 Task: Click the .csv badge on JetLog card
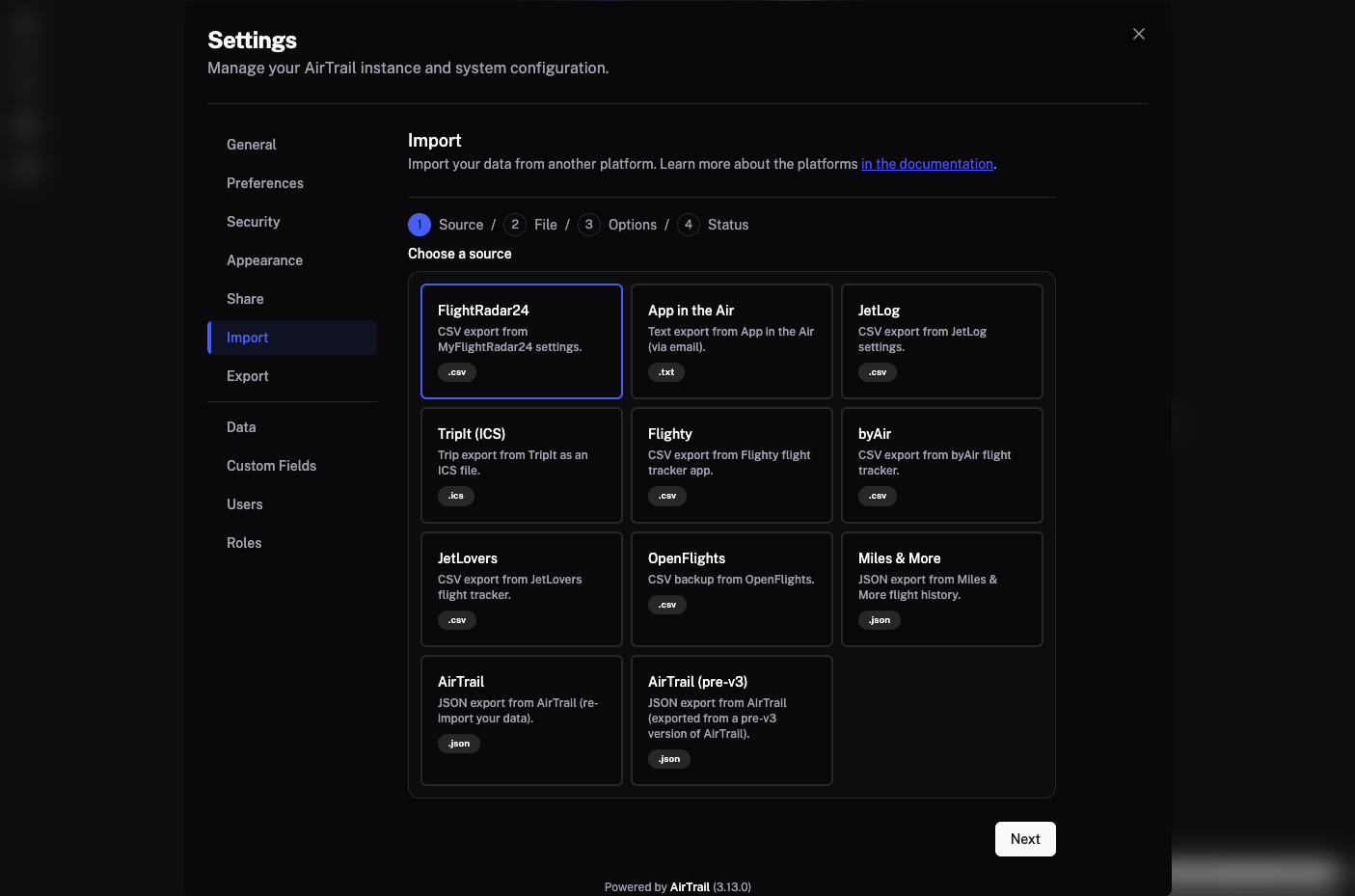coord(878,372)
